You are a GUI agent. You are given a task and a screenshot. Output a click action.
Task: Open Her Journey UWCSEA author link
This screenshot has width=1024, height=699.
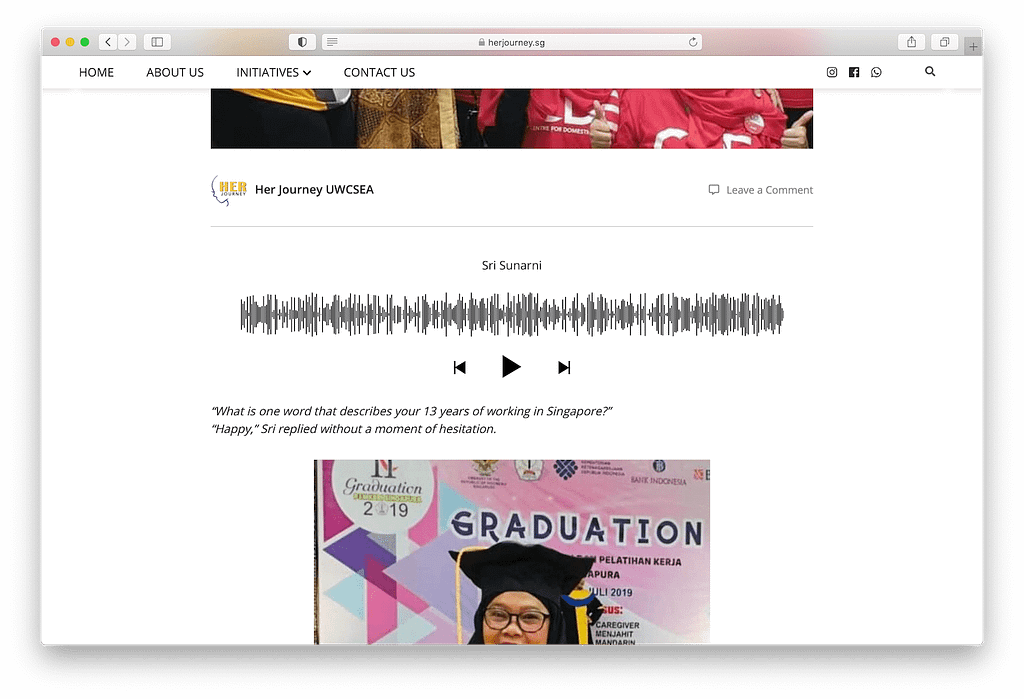(x=314, y=189)
